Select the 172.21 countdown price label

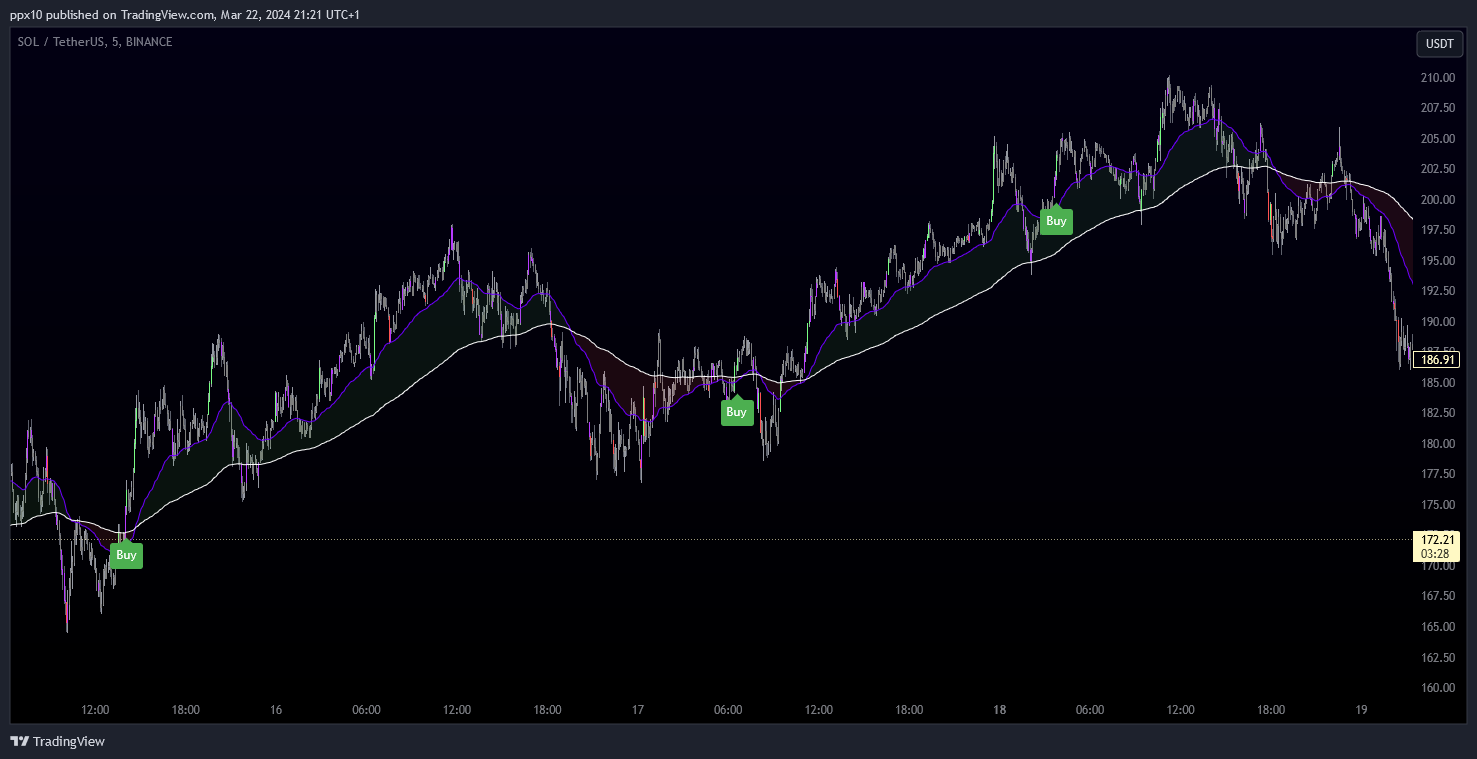[x=1438, y=546]
